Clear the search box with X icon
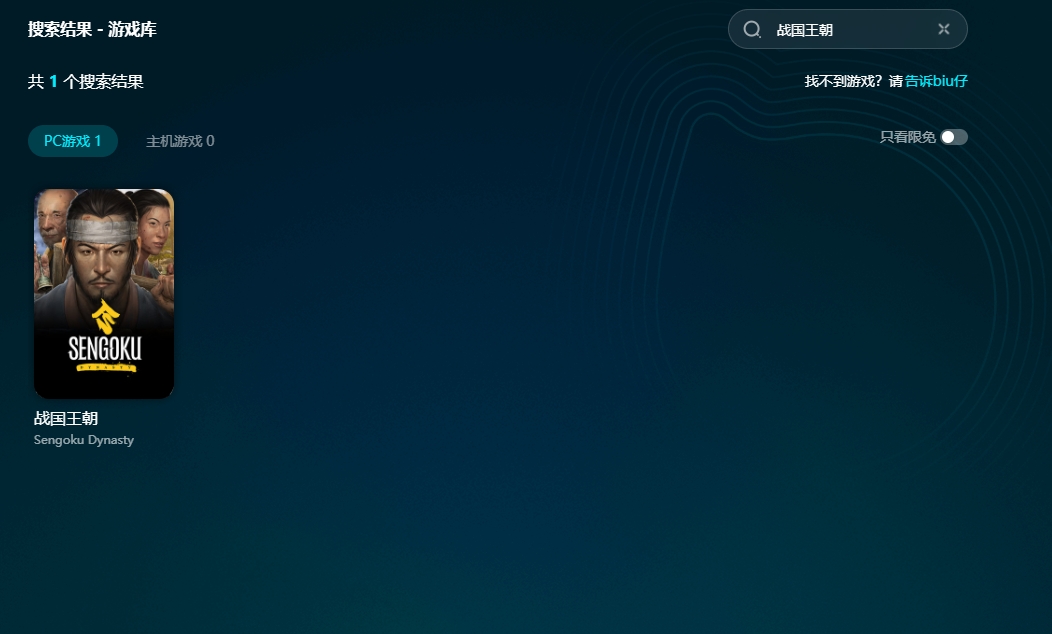Image resolution: width=1052 pixels, height=634 pixels. (944, 29)
